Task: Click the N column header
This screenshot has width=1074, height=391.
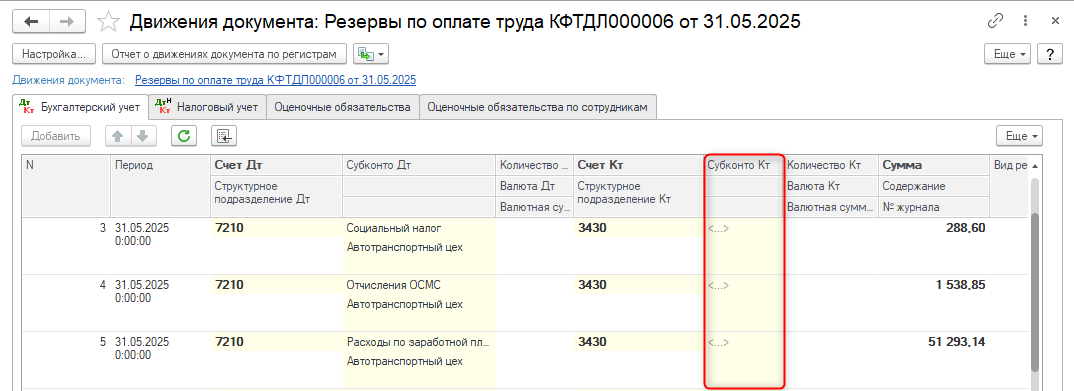Action: (x=66, y=186)
